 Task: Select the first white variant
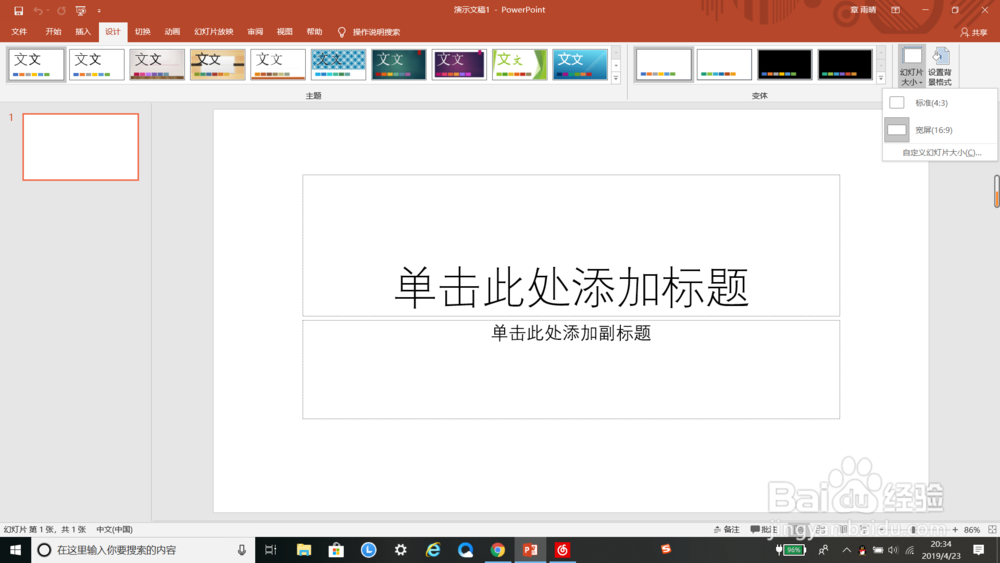(x=664, y=64)
